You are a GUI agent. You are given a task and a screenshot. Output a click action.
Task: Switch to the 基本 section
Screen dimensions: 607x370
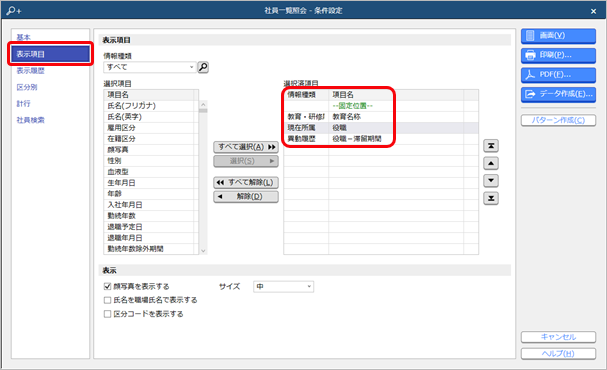(24, 38)
